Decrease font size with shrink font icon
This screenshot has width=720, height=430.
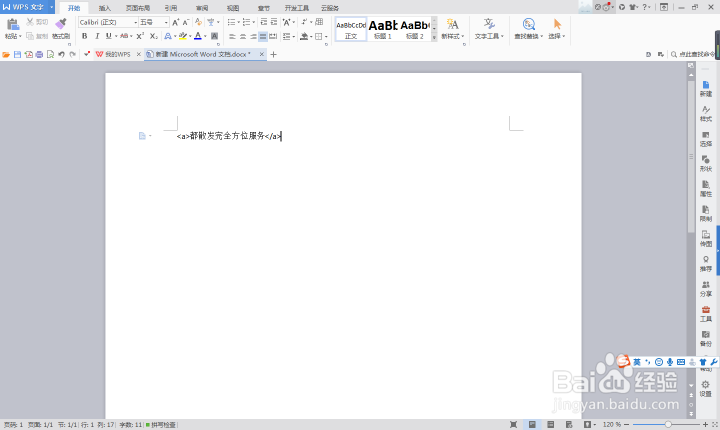(186, 22)
